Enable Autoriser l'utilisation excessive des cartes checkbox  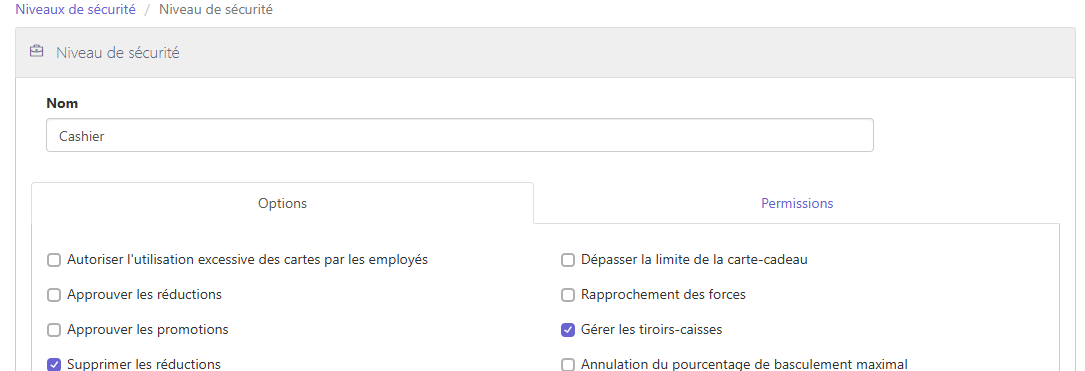click(x=54, y=260)
